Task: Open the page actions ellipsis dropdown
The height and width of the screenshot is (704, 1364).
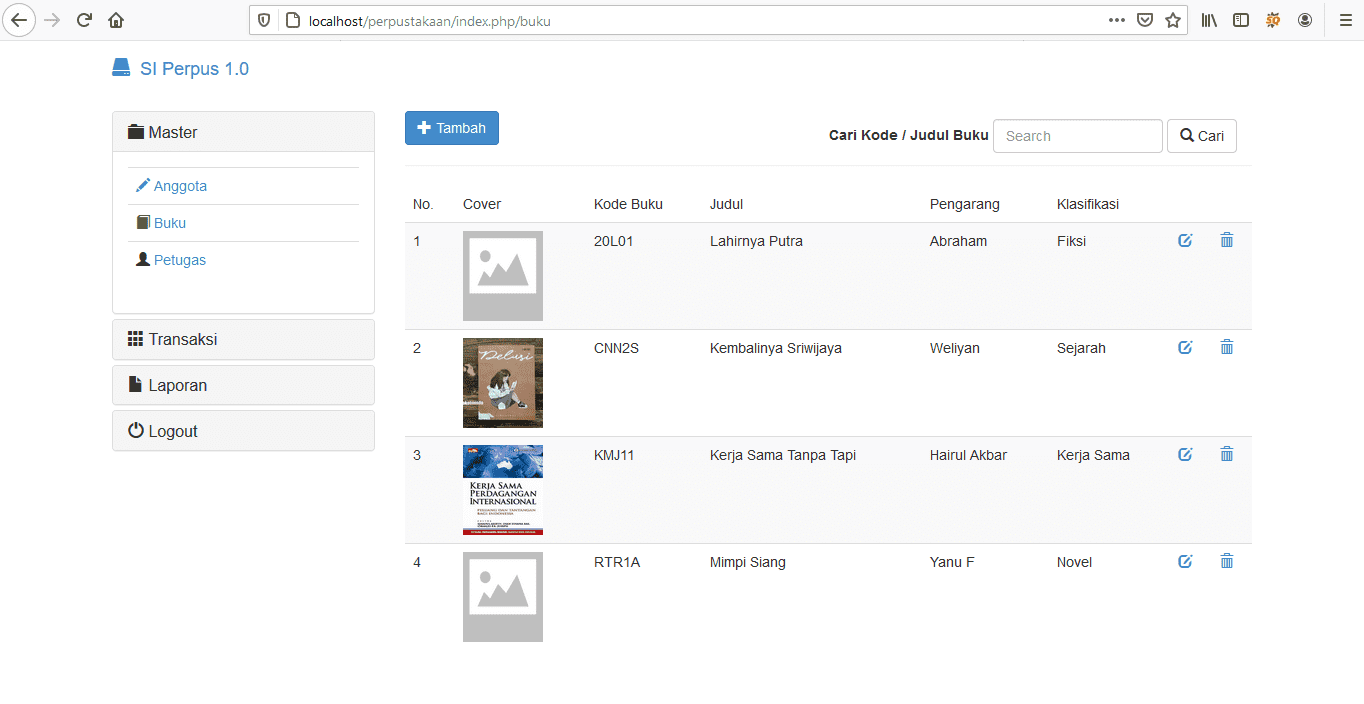Action: coord(1116,19)
